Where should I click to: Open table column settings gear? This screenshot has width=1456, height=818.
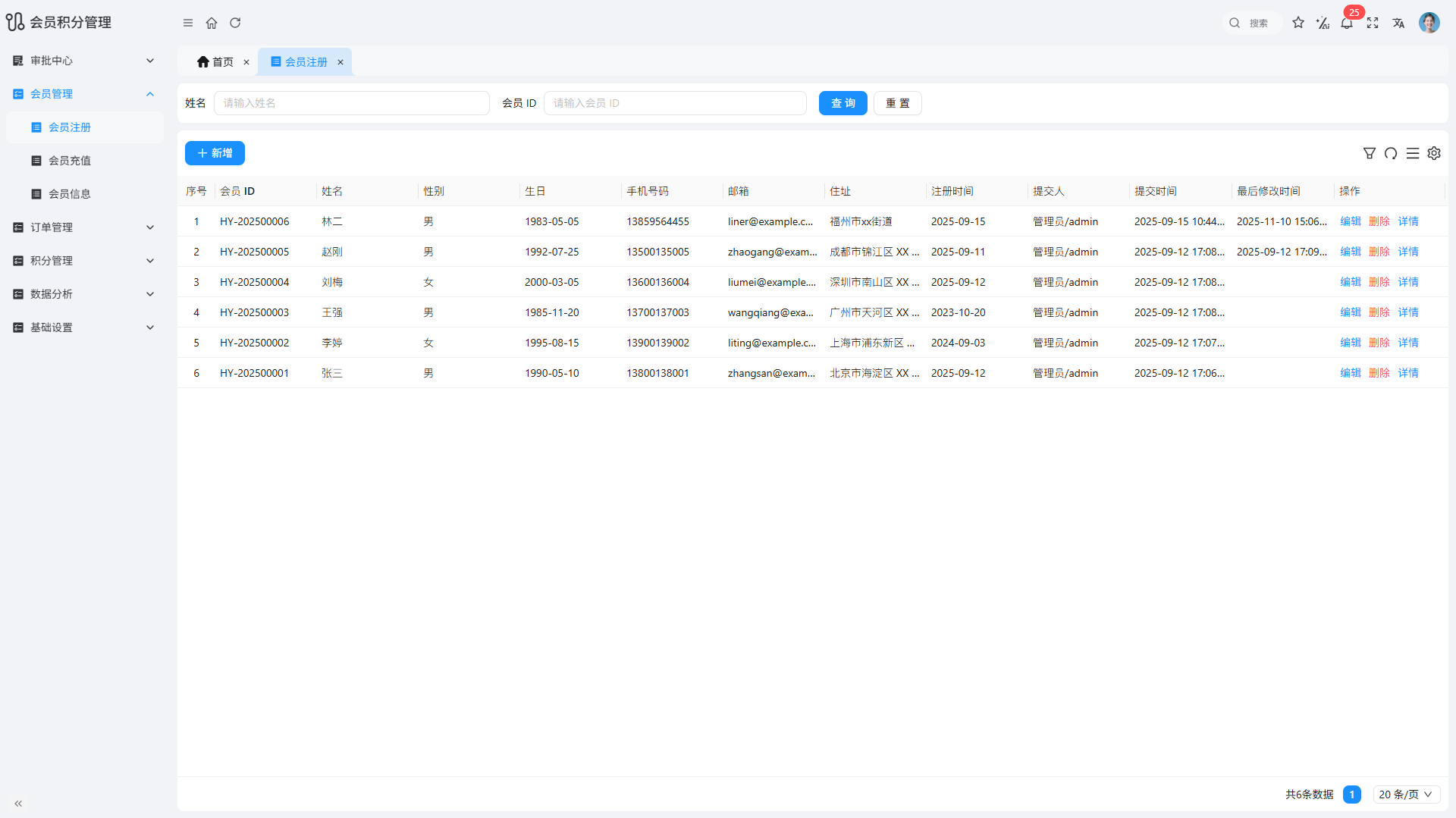pos(1434,153)
